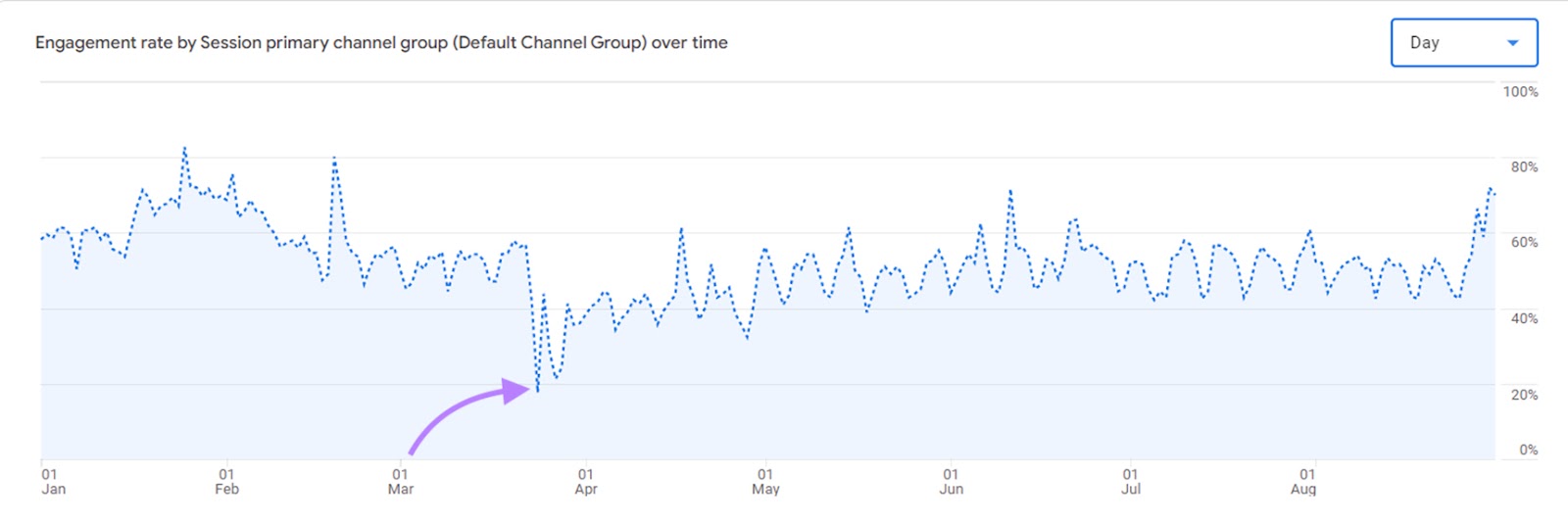Select the 01 Aug date marker
The image size is (1568, 522).
click(1303, 482)
